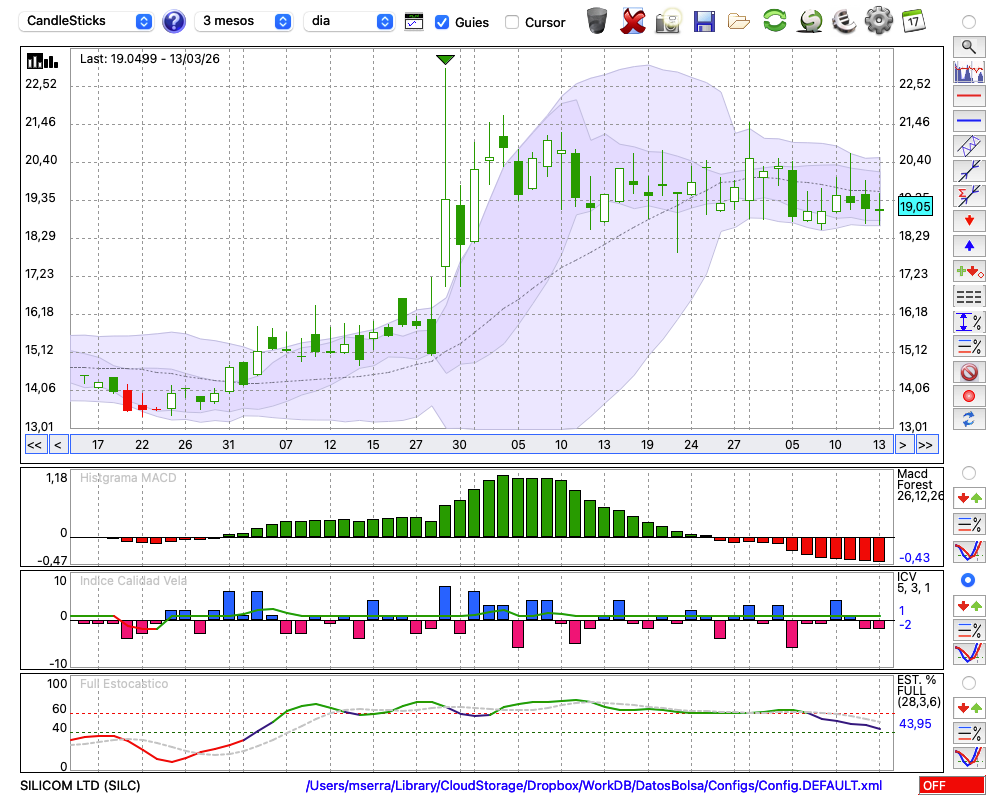Viewport: 1000px width, 800px height.
Task: Select the magnifying glass zoom tool
Action: [967, 46]
